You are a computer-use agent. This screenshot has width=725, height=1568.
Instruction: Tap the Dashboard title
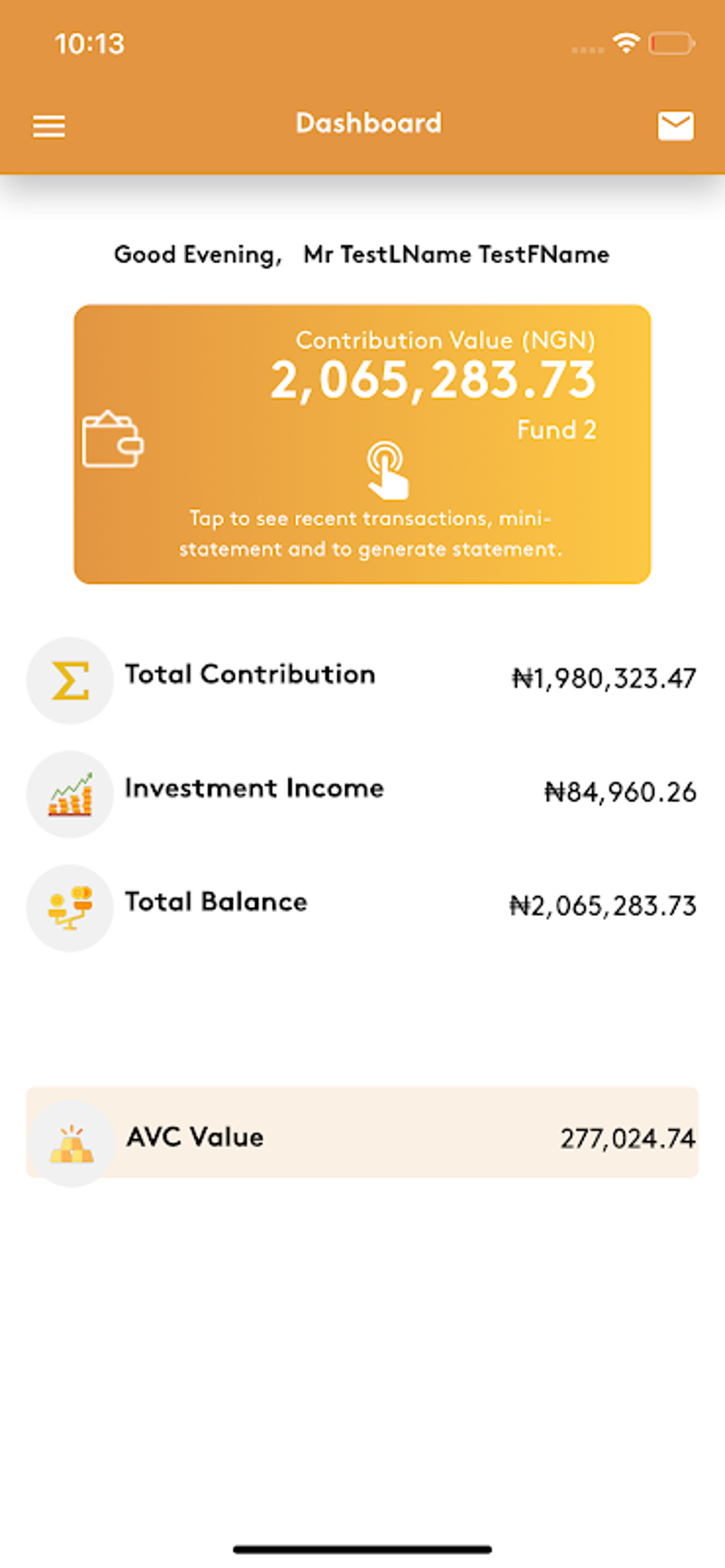click(368, 123)
